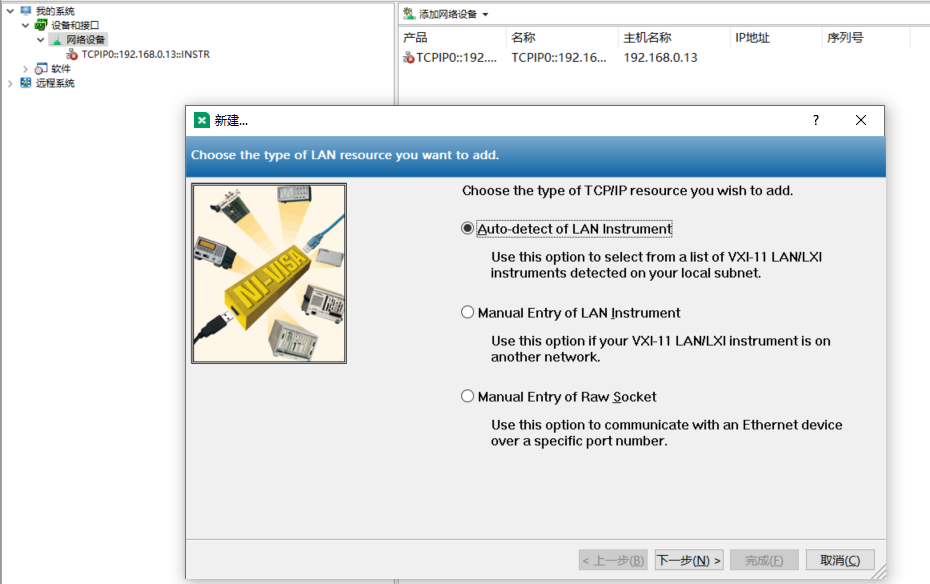Screen dimensions: 930x584
Task: Select the My System tree label
Action: click(55, 11)
